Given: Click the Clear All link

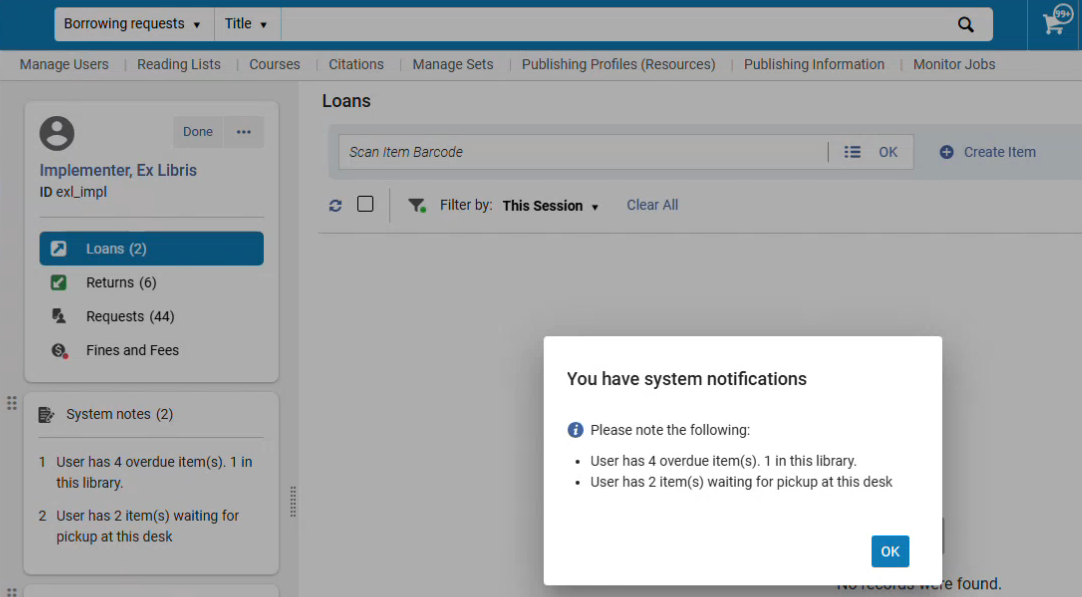Looking at the screenshot, I should click(x=652, y=205).
